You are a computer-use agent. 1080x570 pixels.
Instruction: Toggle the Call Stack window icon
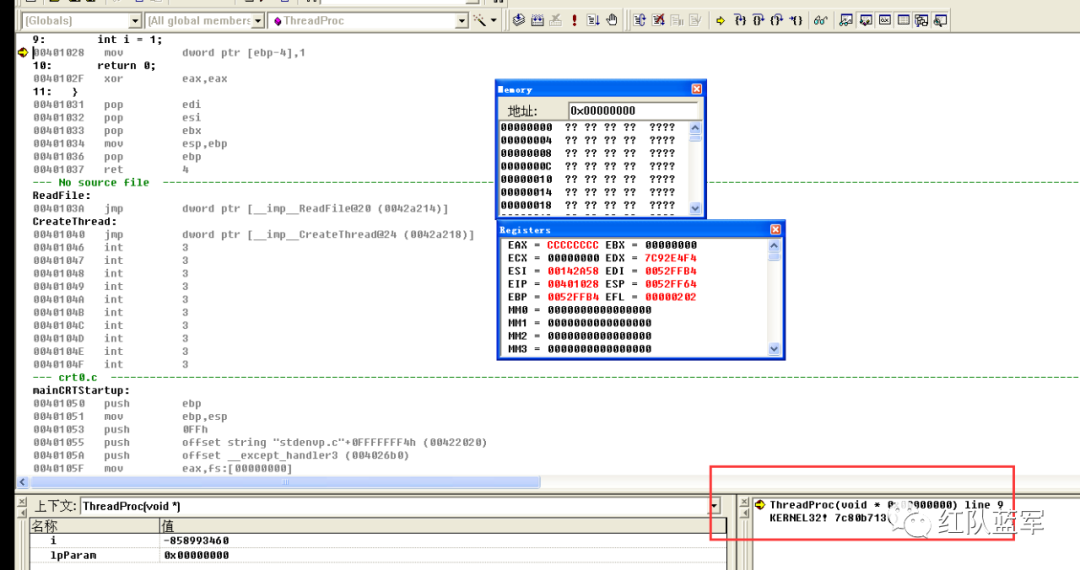pos(922,21)
